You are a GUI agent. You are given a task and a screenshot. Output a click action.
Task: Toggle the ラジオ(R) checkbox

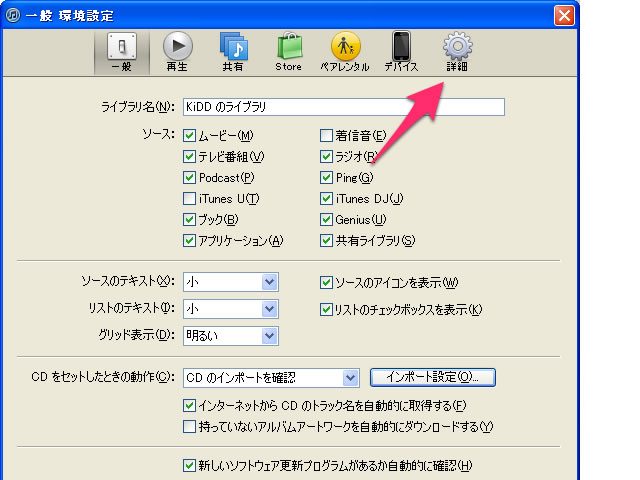coord(326,156)
